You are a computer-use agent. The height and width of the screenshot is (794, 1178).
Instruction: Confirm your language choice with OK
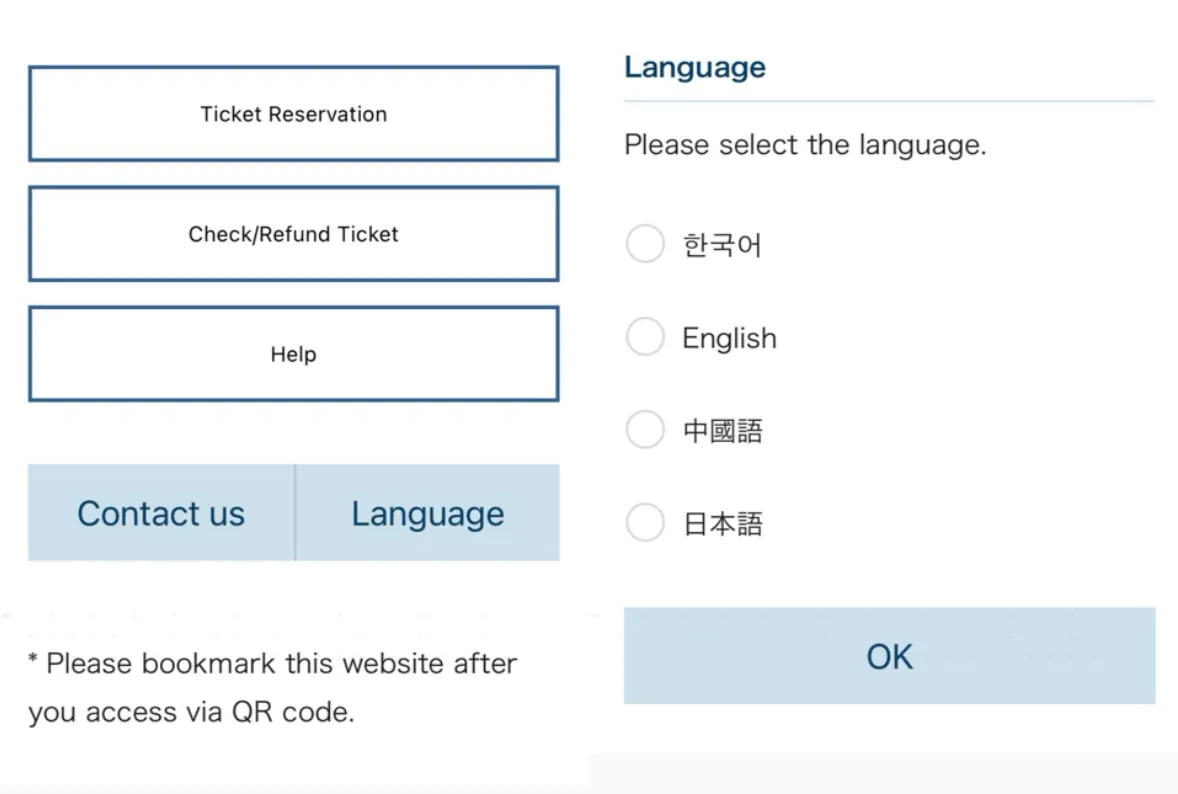(886, 655)
